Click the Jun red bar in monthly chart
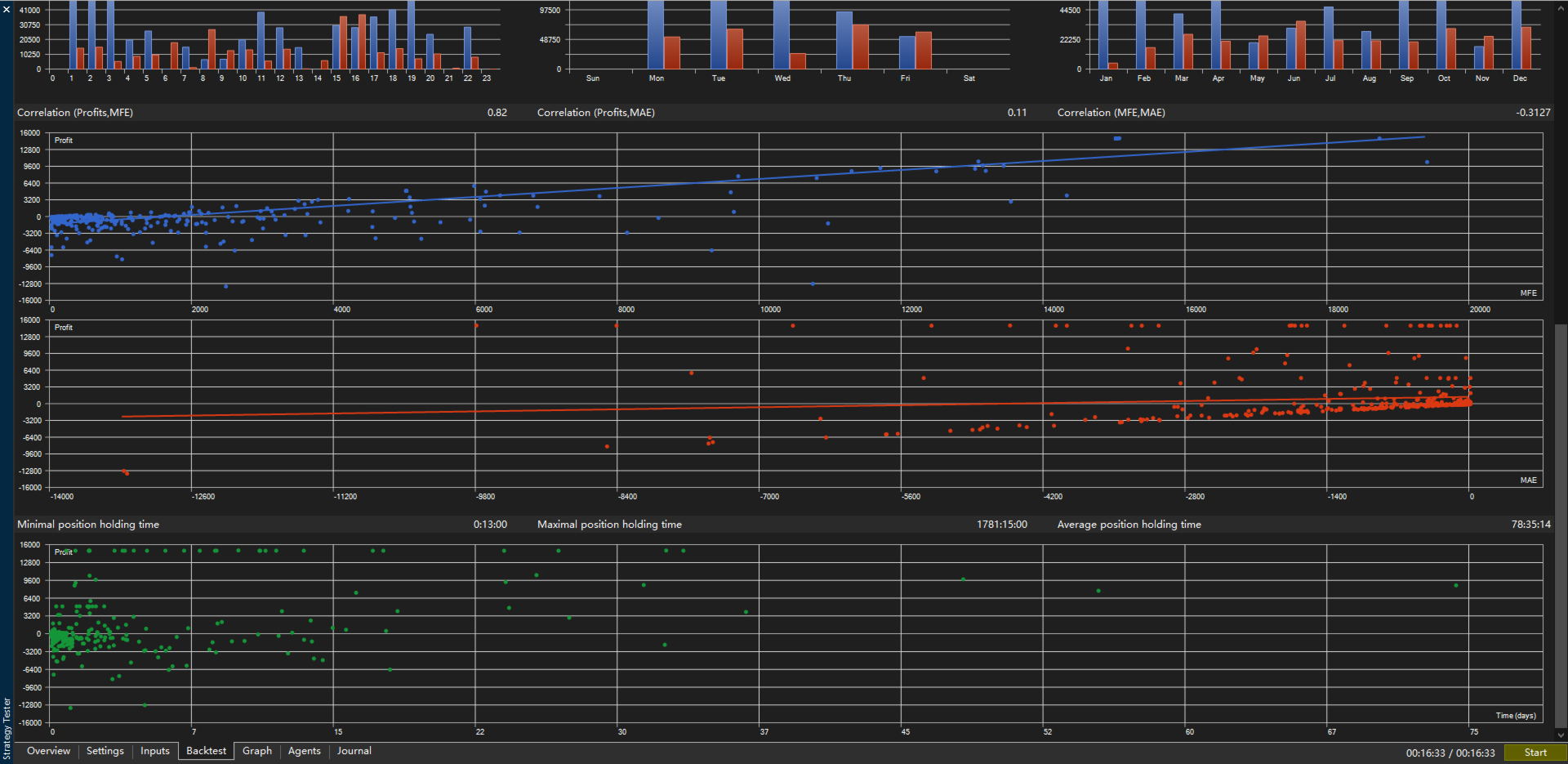Viewport: 1568px width, 764px height. click(x=1301, y=45)
